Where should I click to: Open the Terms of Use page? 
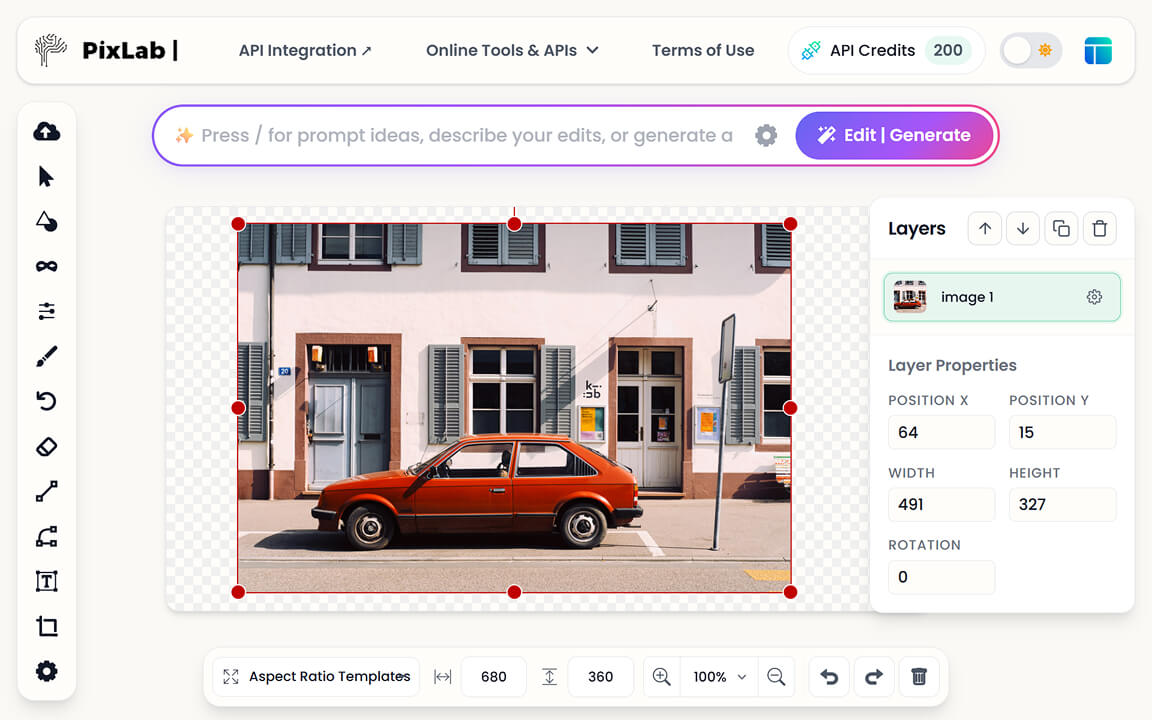(x=703, y=49)
